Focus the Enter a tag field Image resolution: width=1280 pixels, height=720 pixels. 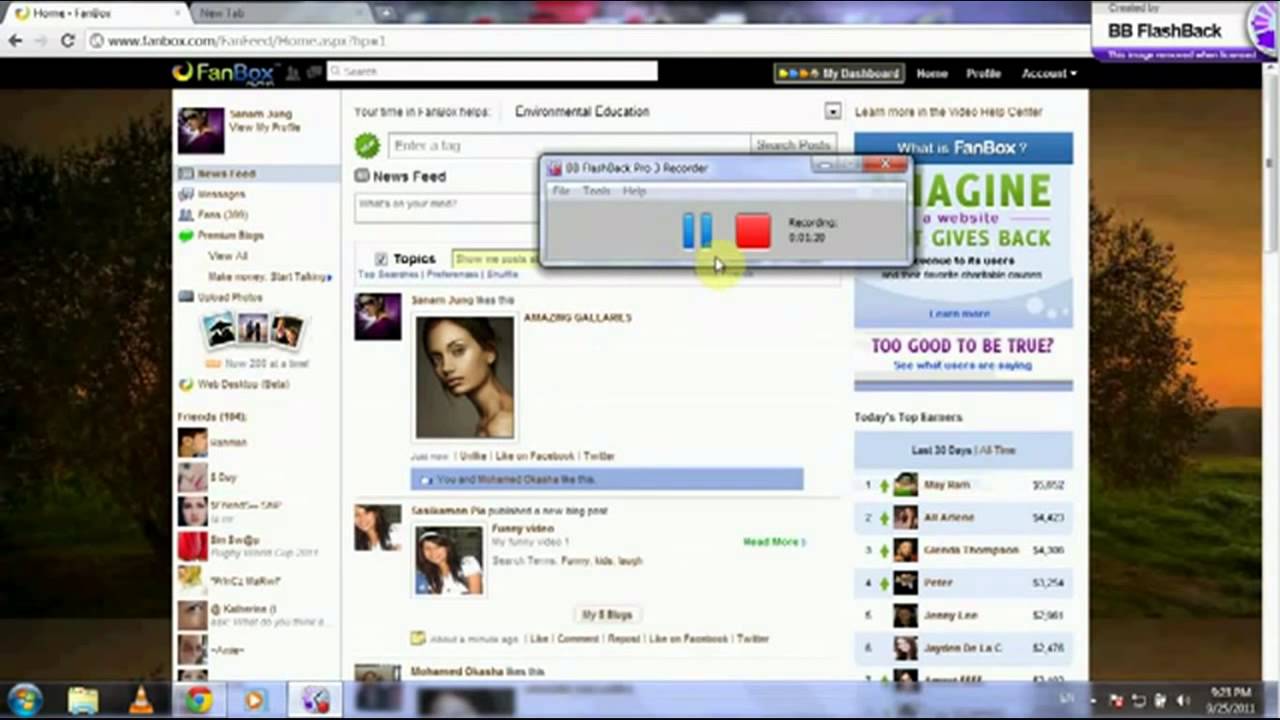pos(568,146)
